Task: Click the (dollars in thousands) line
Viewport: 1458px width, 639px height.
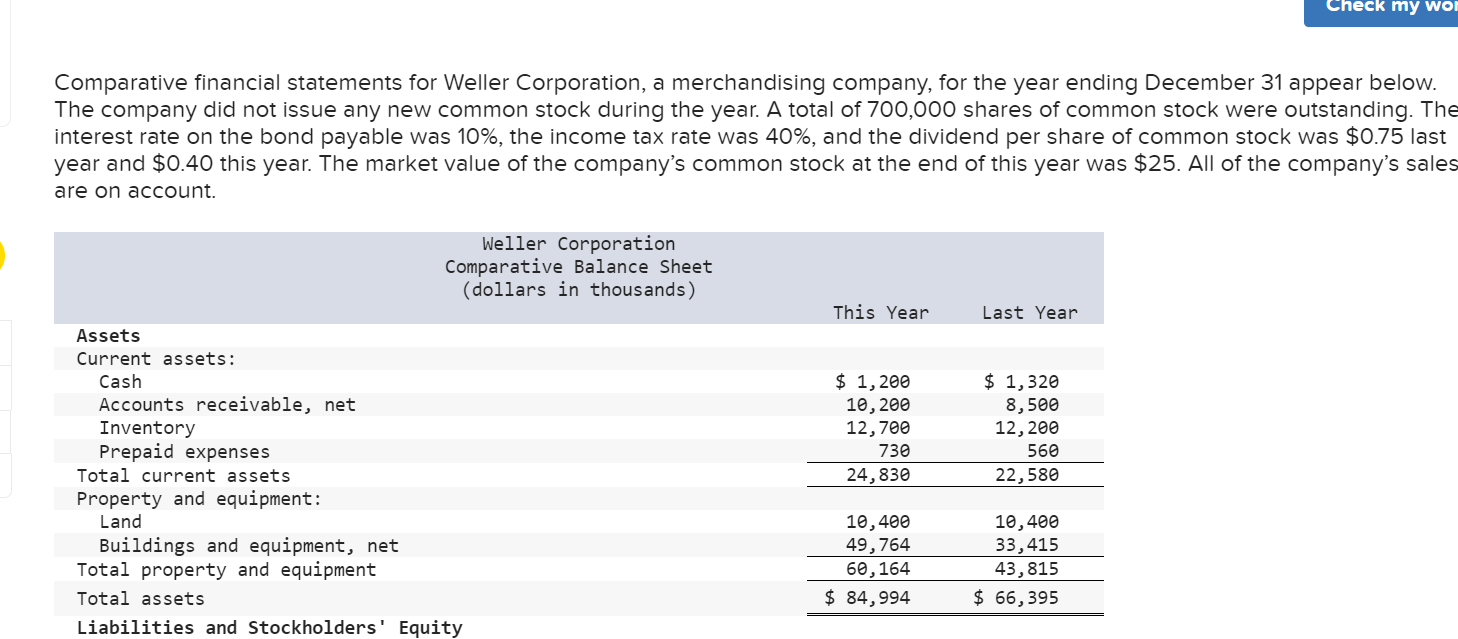Action: pyautogui.click(x=578, y=289)
